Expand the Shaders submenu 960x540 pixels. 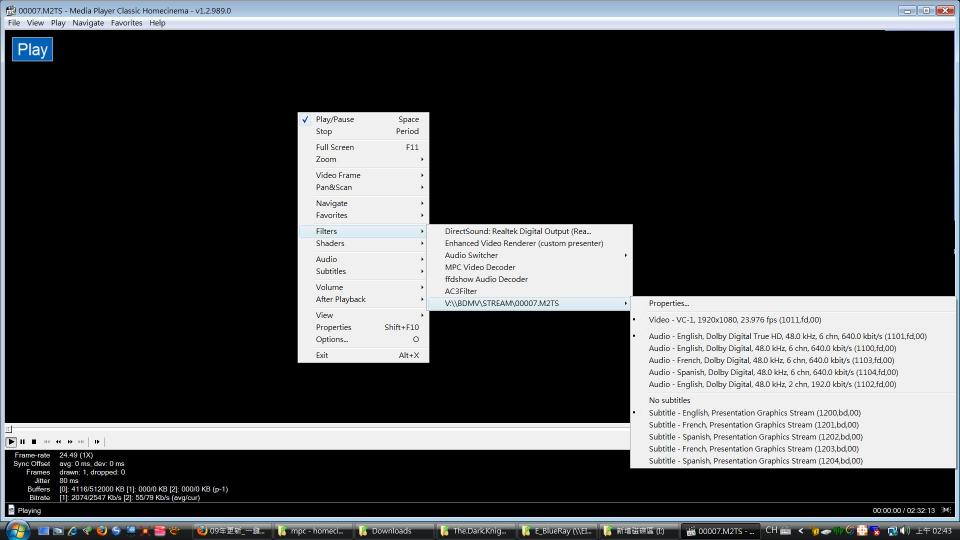coord(363,243)
